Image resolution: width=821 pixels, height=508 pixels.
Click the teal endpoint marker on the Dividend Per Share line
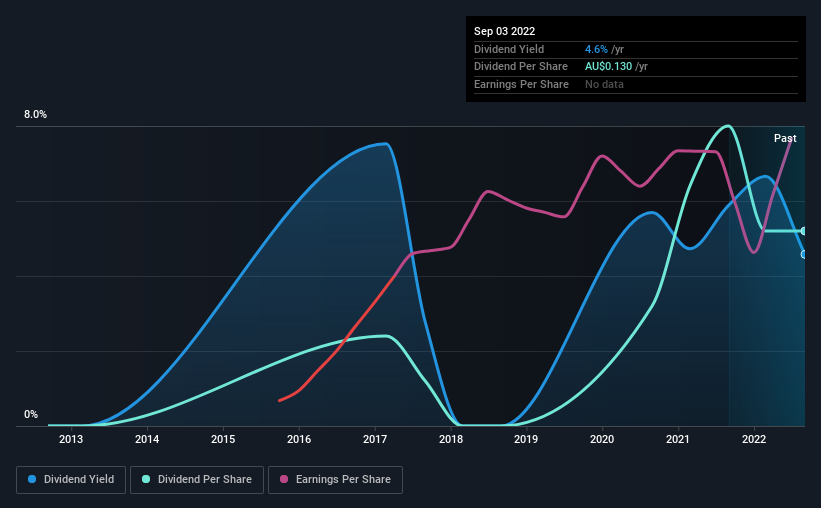click(x=804, y=231)
